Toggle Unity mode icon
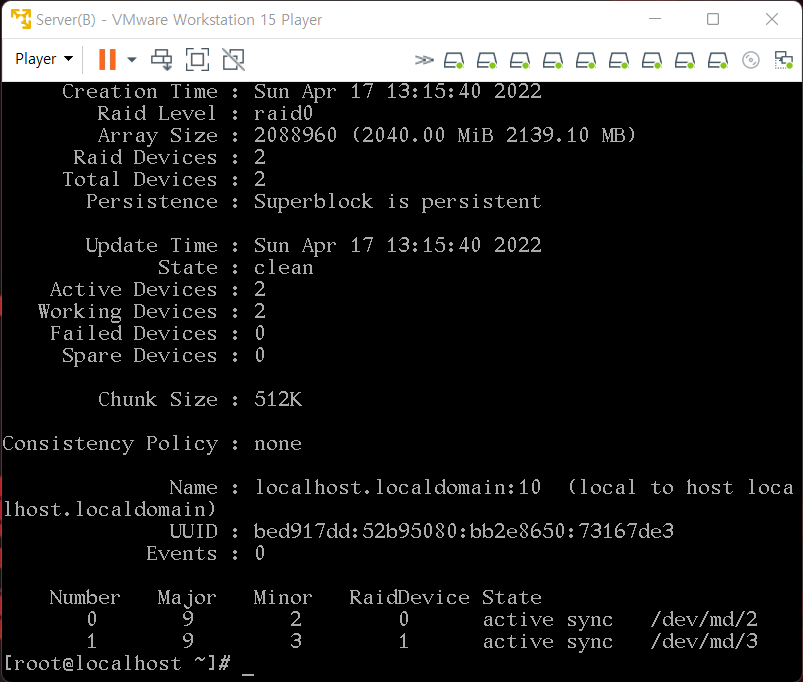803x682 pixels. (x=234, y=59)
